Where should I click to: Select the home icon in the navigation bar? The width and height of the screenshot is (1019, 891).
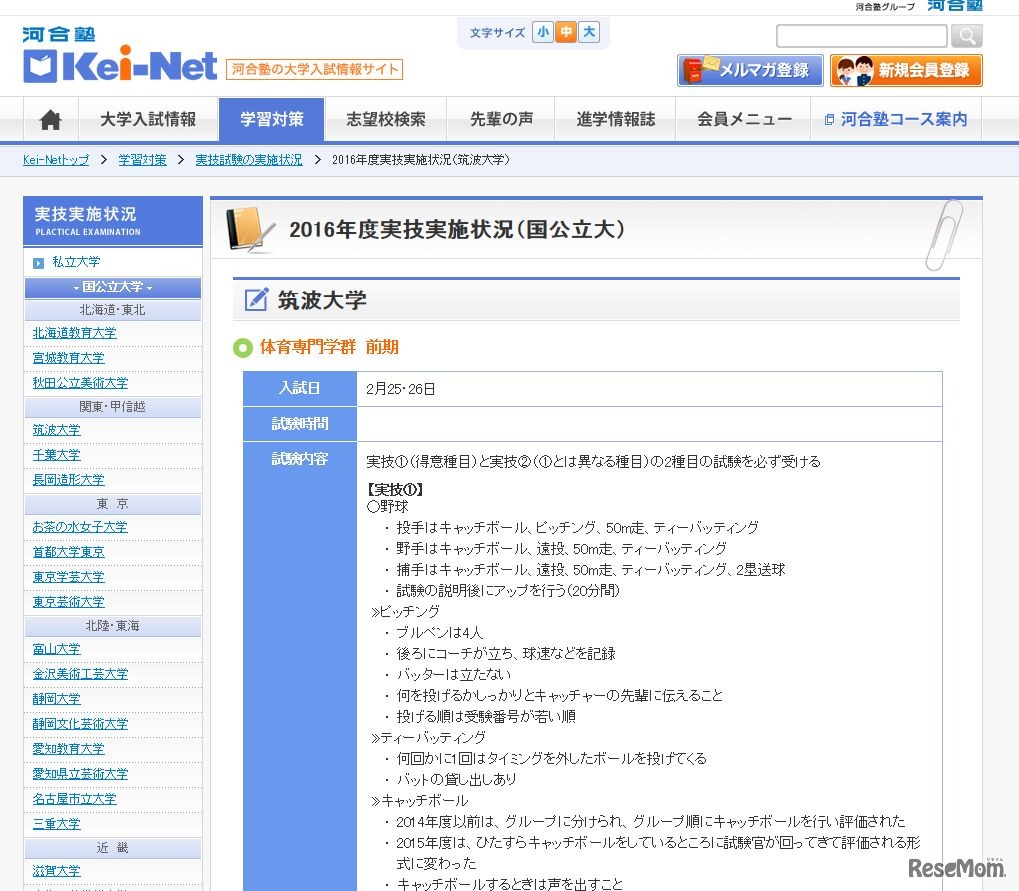point(49,118)
